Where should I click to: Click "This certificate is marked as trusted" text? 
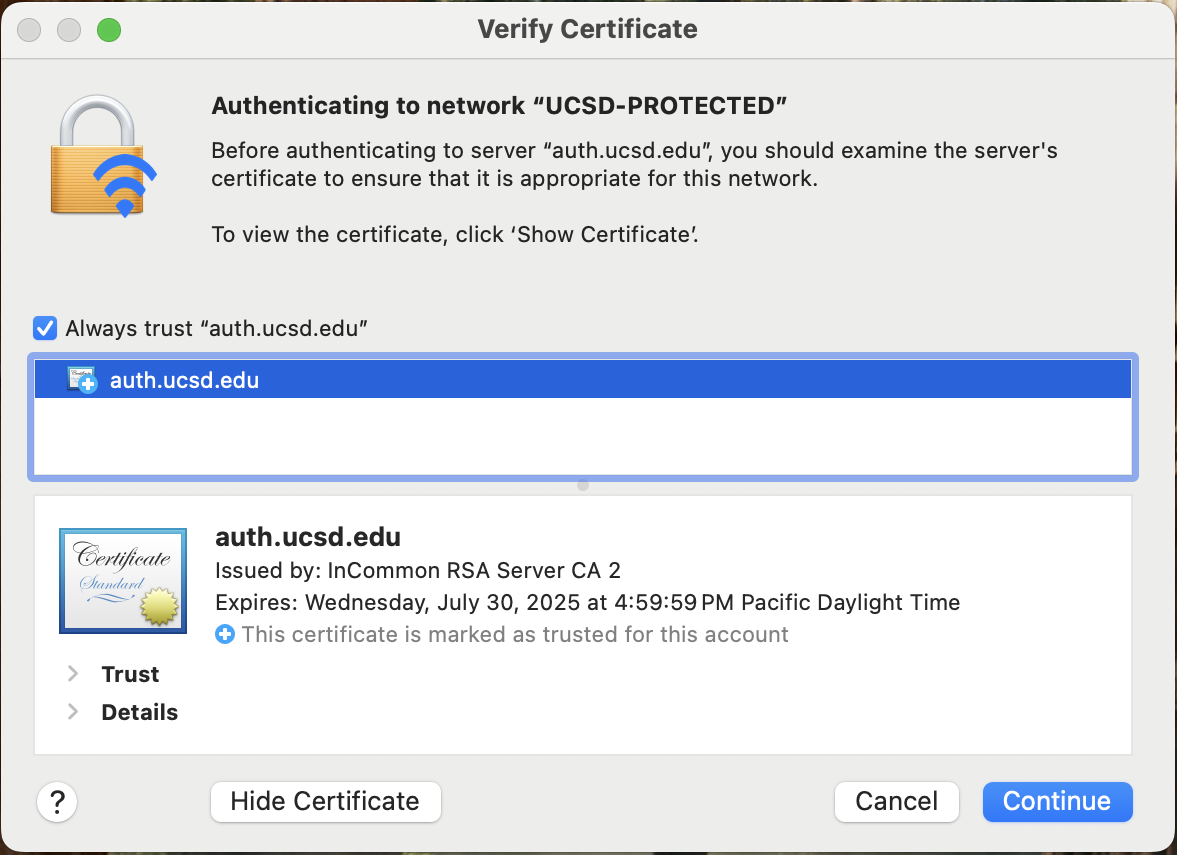[x=515, y=635]
